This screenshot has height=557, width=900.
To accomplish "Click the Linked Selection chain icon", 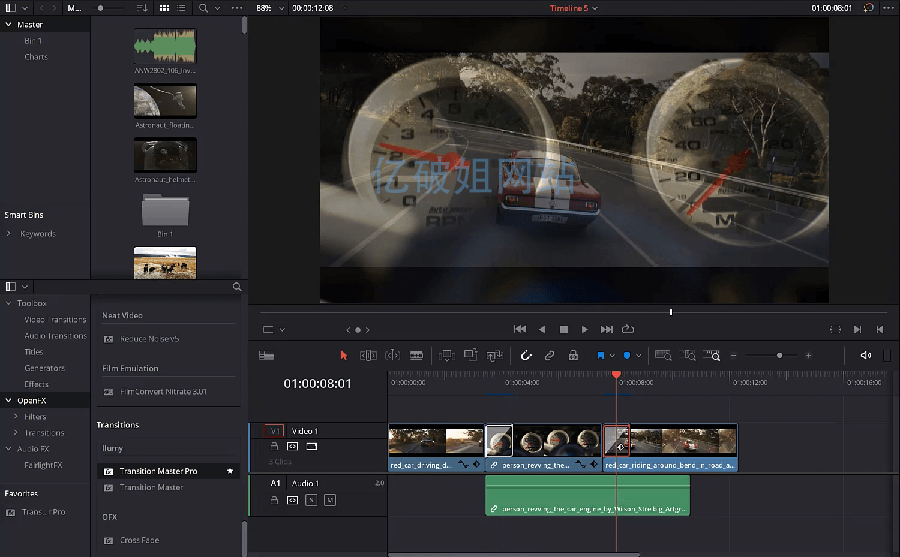I will coord(549,355).
